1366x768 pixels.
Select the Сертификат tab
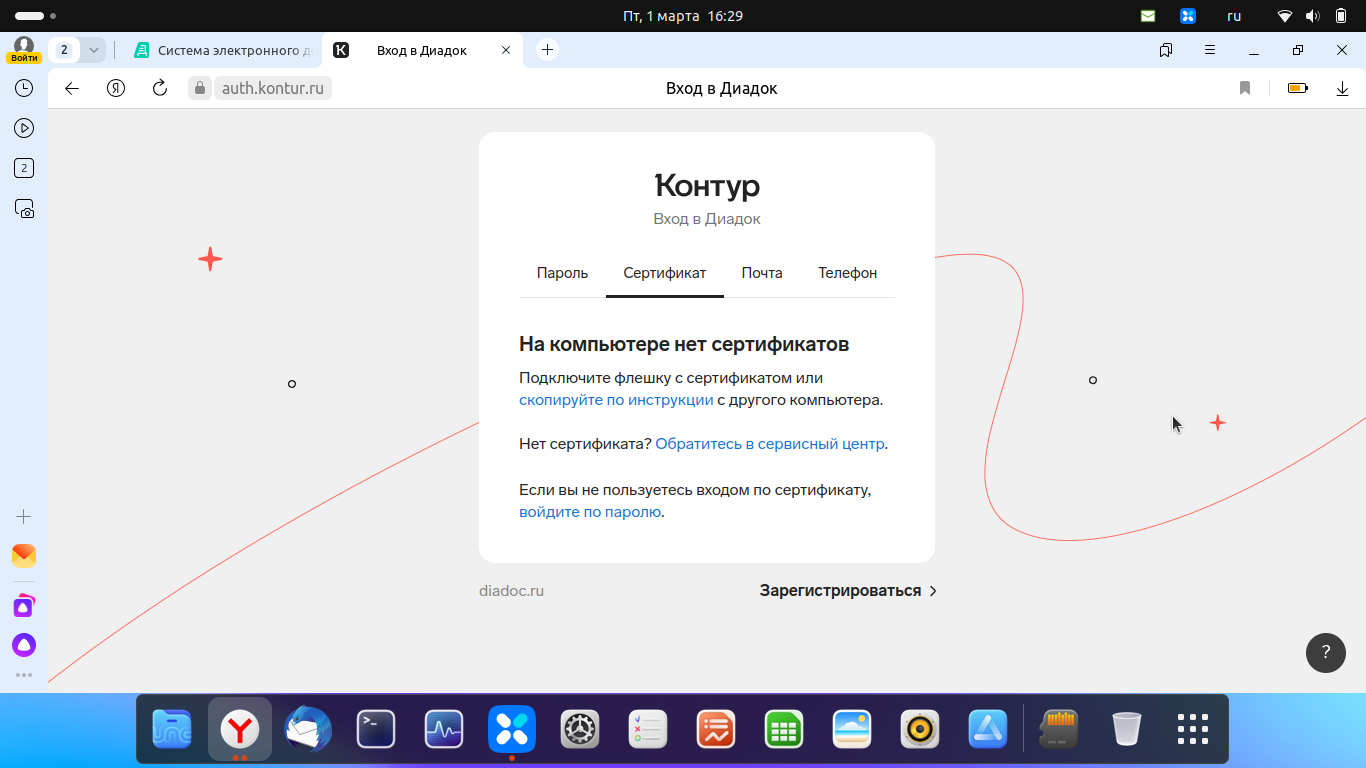click(x=665, y=273)
